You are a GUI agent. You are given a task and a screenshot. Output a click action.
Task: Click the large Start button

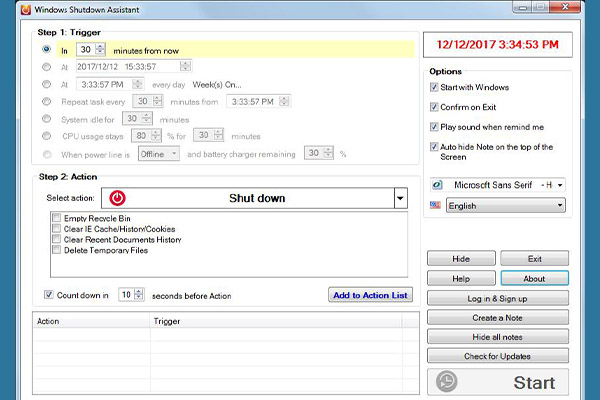pos(498,382)
